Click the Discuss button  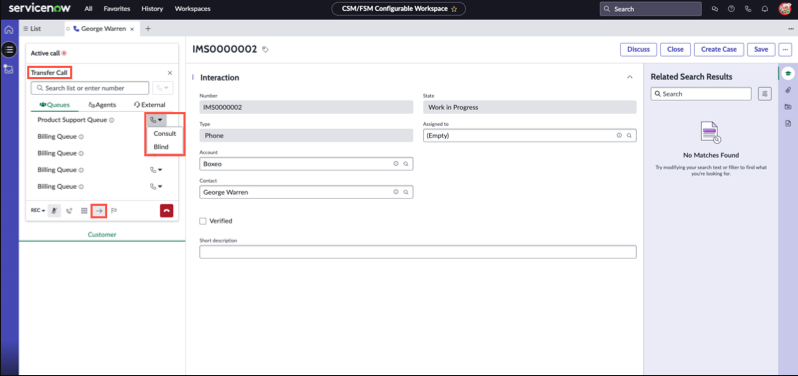pos(638,49)
